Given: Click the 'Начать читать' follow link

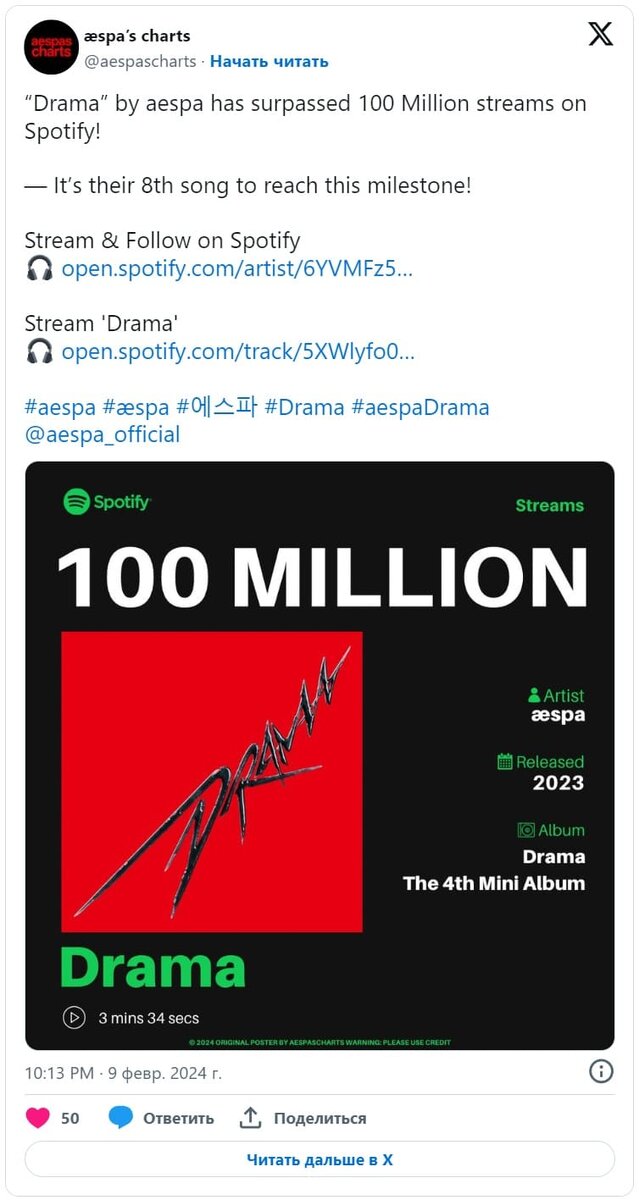Looking at the screenshot, I should [269, 61].
